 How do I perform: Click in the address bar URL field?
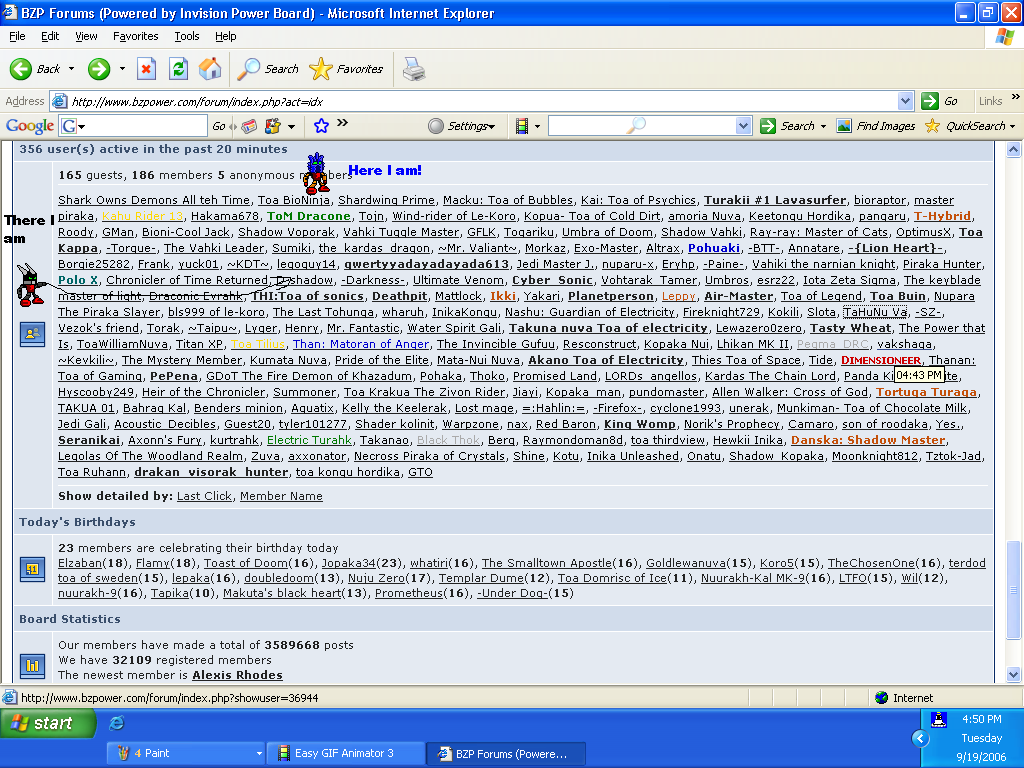(483, 101)
